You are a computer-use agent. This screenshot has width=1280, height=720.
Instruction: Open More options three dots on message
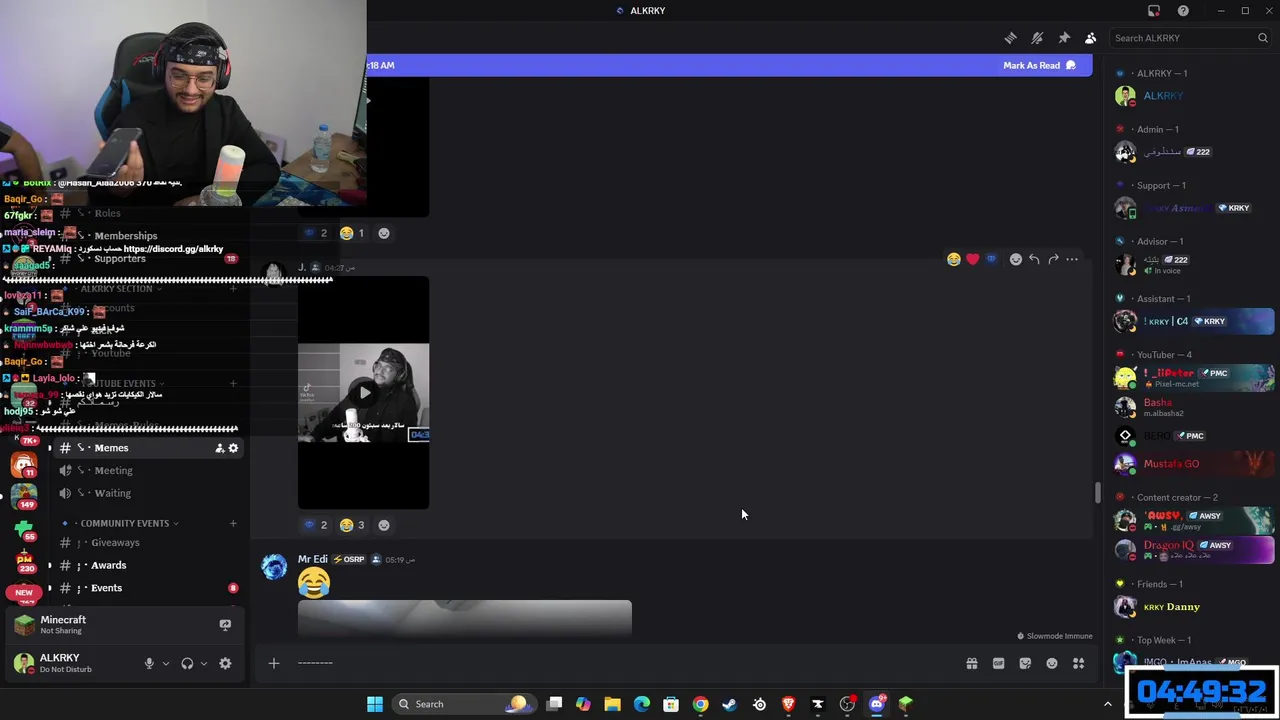1072,259
